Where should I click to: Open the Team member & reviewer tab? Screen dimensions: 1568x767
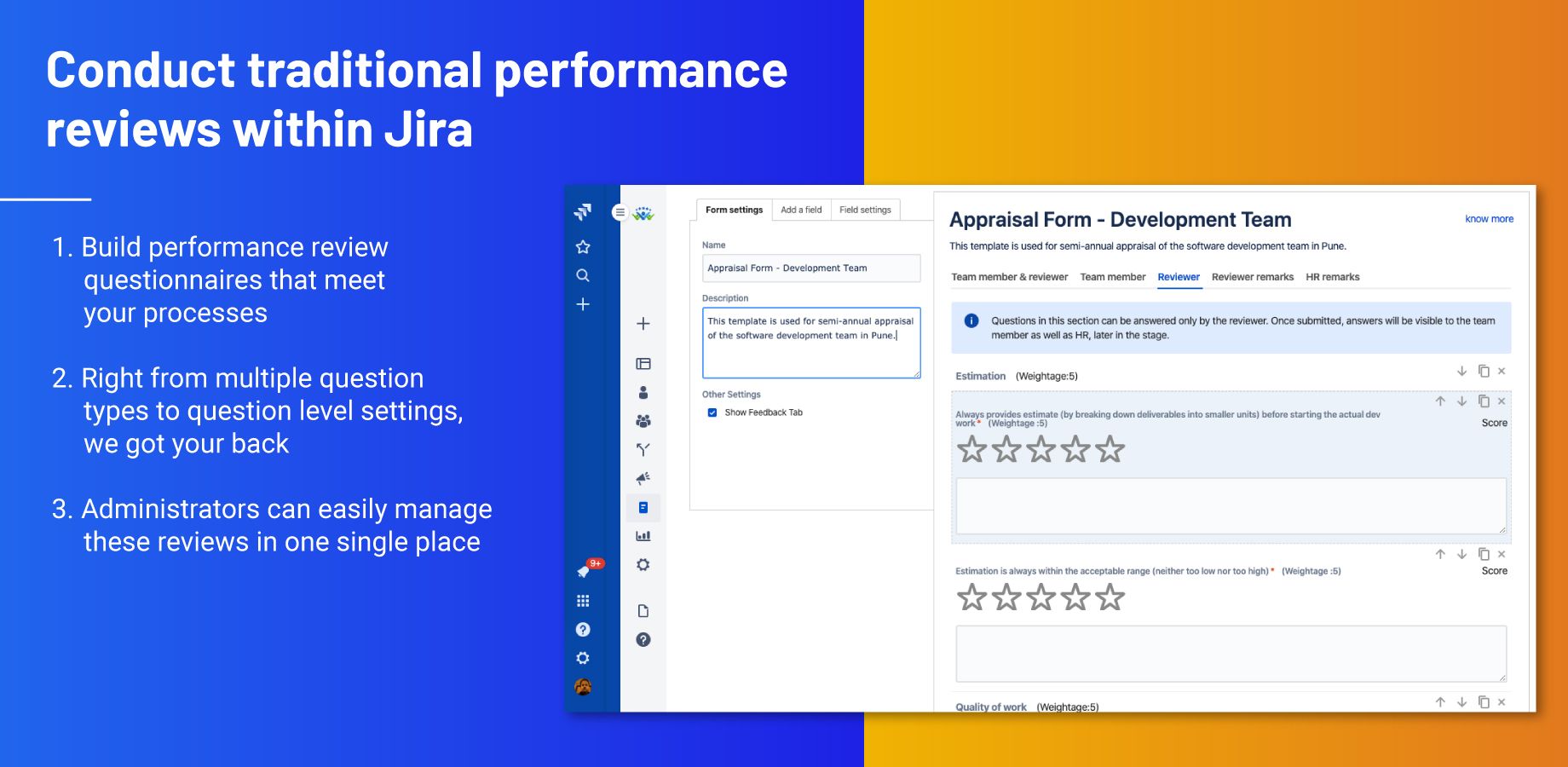(x=1009, y=277)
